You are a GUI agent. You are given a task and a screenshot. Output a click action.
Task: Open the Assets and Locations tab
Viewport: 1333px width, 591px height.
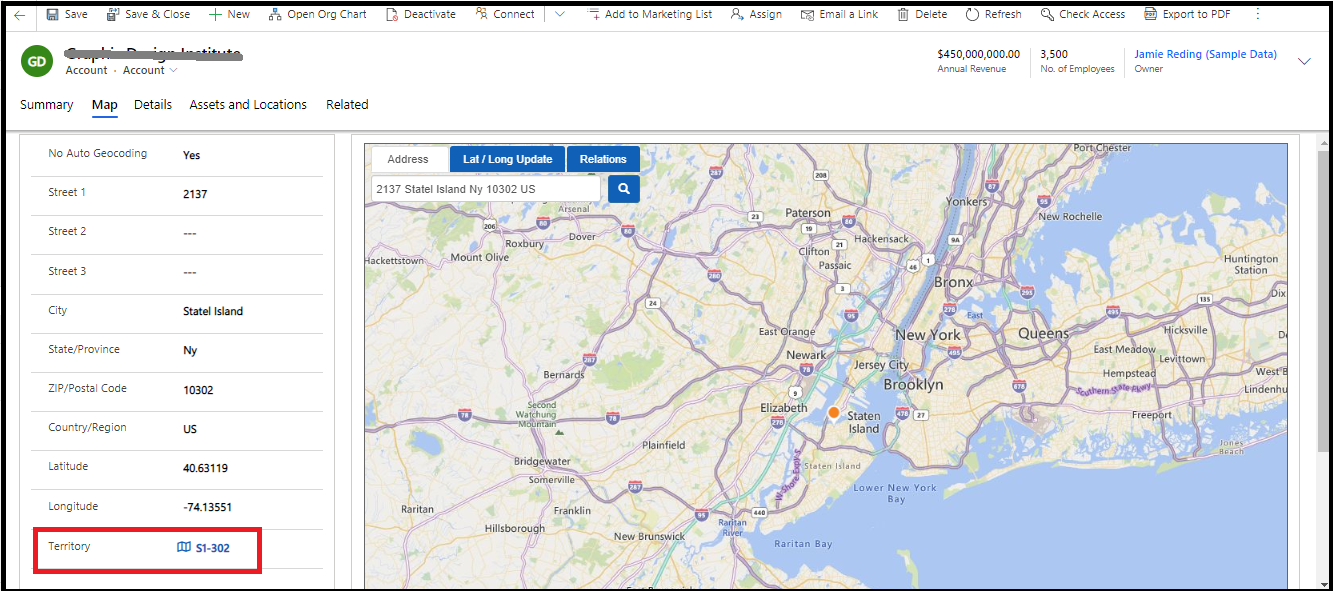(x=248, y=104)
